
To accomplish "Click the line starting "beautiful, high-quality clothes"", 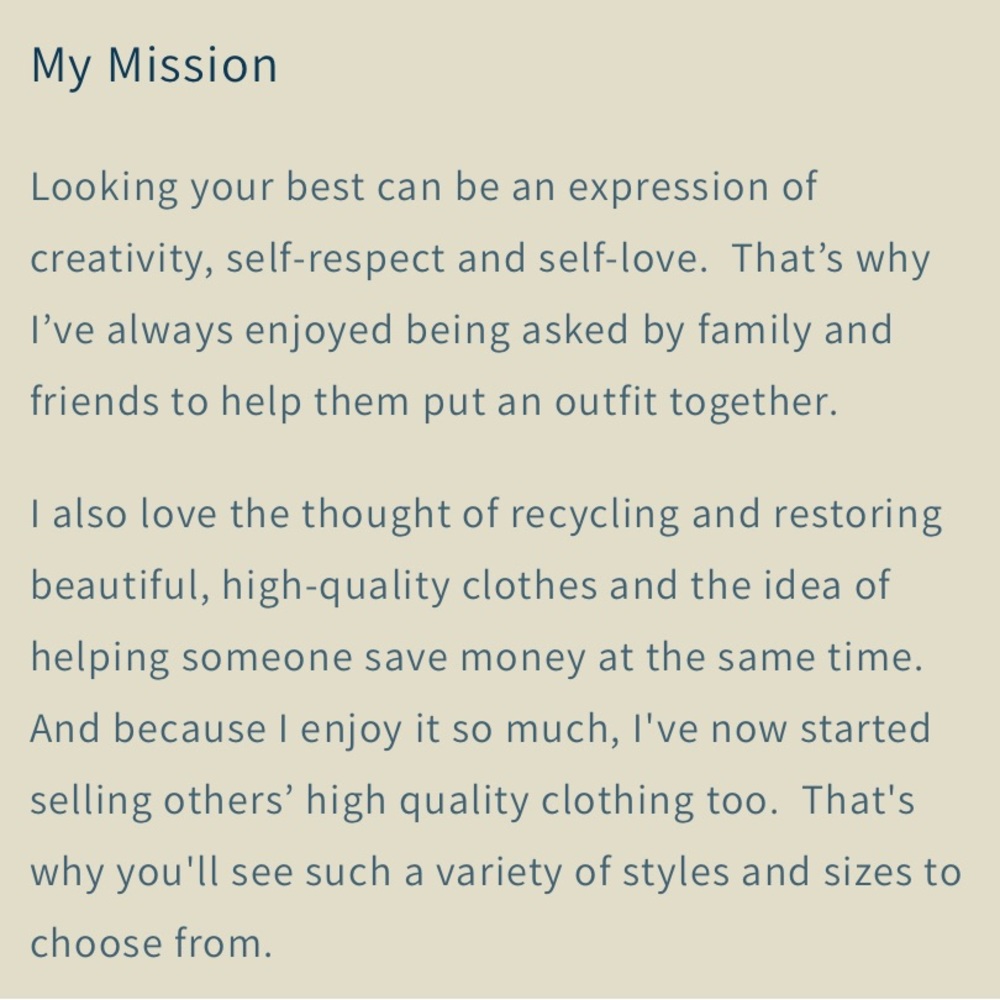I will (460, 586).
